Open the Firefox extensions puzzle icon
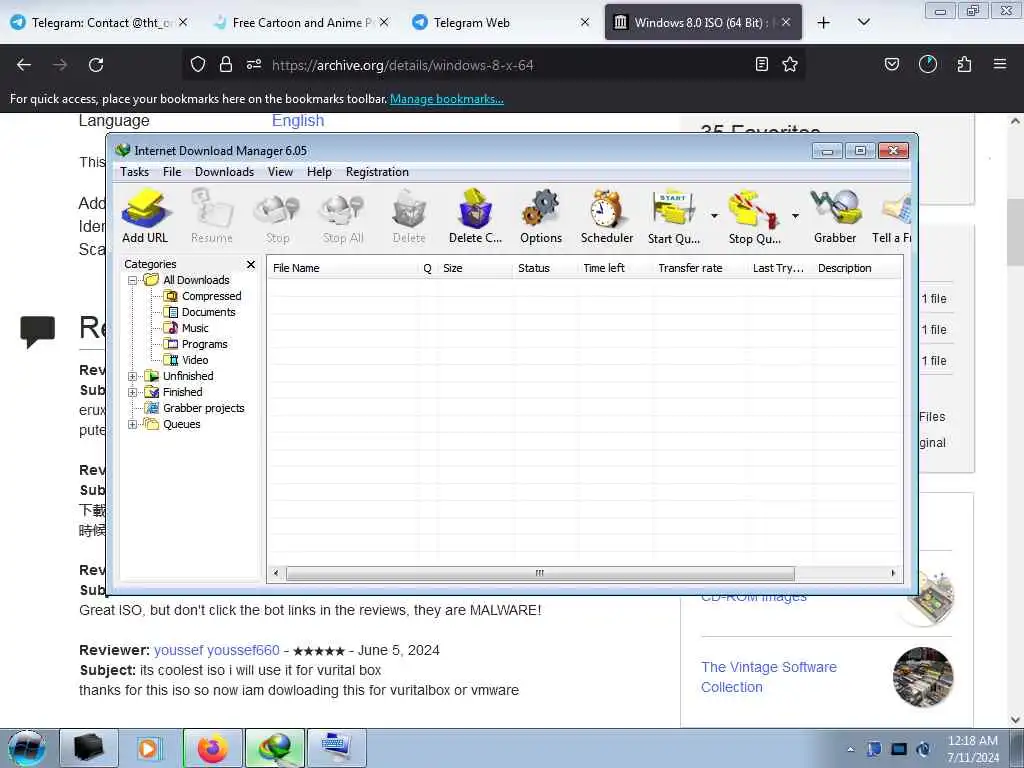Viewport: 1024px width, 768px height. coord(964,64)
